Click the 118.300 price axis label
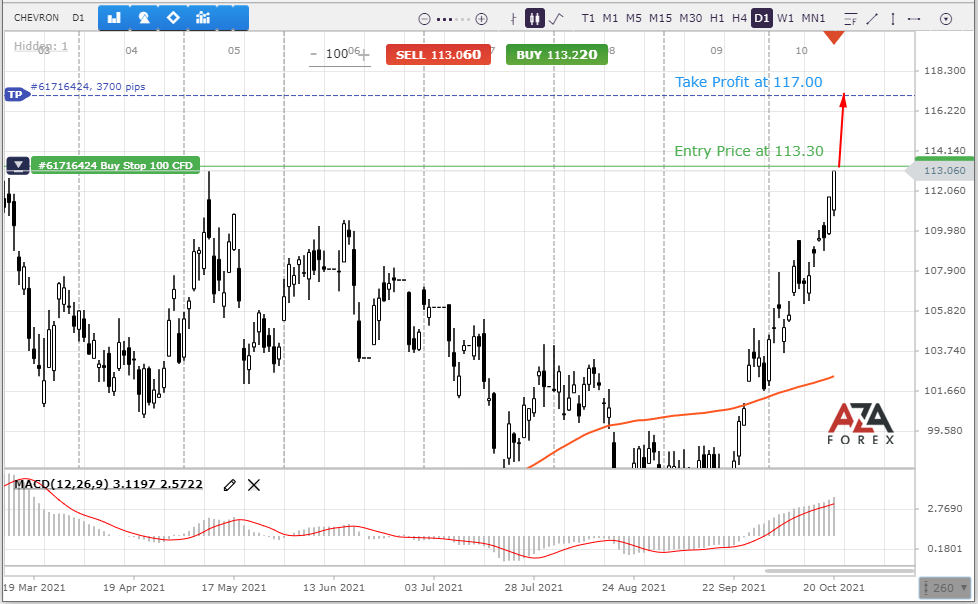 (944, 71)
